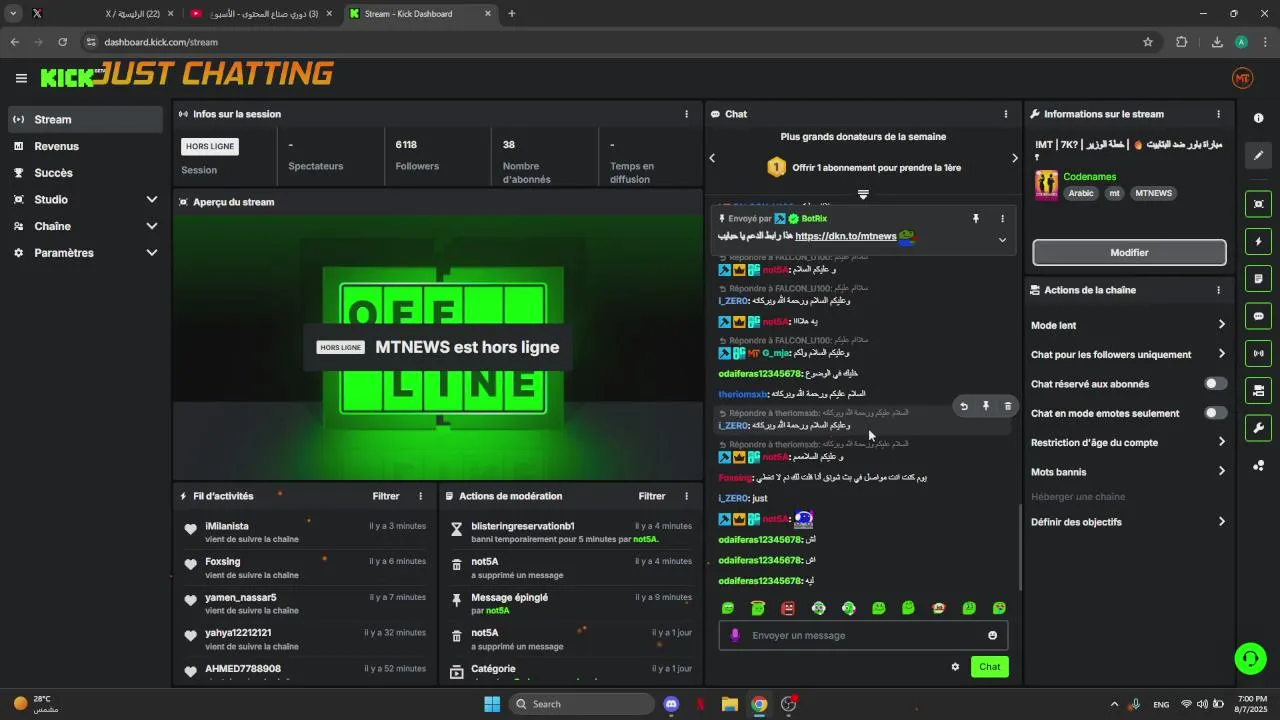Viewport: 1280px width, 720px height.
Task: Enable Chat en mode emotes seulement toggle
Action: (1215, 413)
